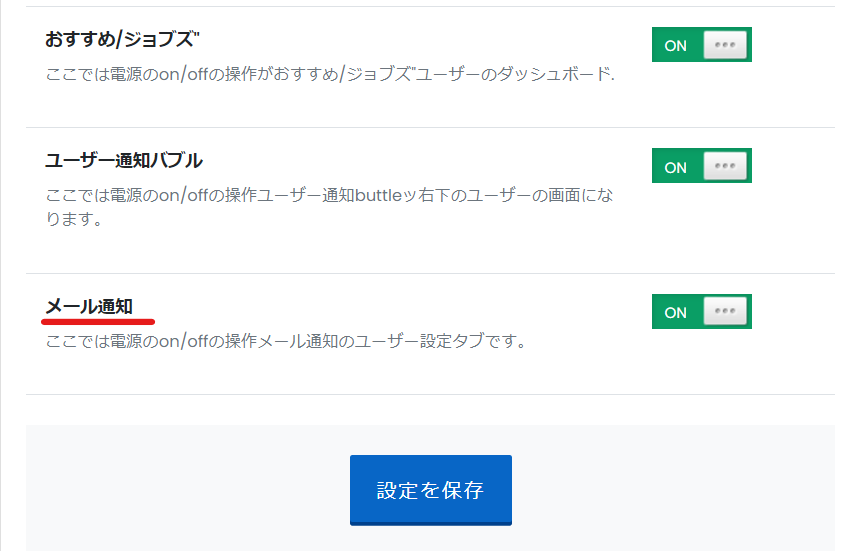This screenshot has height=551, width=857.
Task: Toggle off the おすすめ/ジョブズ switch
Action: click(702, 45)
